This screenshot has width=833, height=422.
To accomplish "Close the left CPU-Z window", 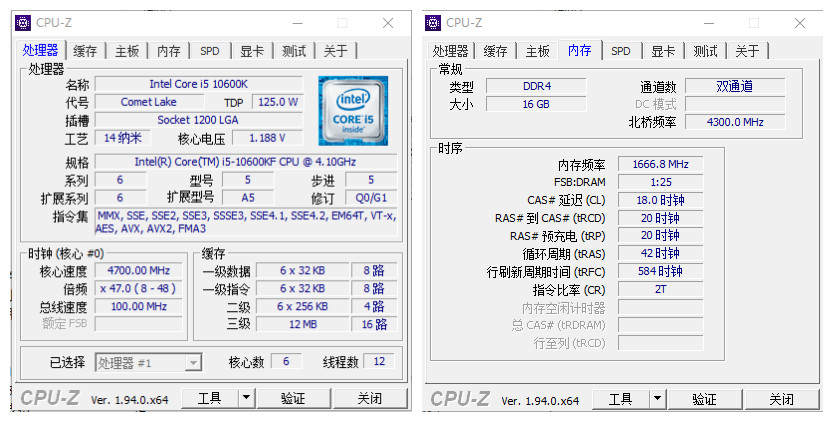I will coord(388,23).
